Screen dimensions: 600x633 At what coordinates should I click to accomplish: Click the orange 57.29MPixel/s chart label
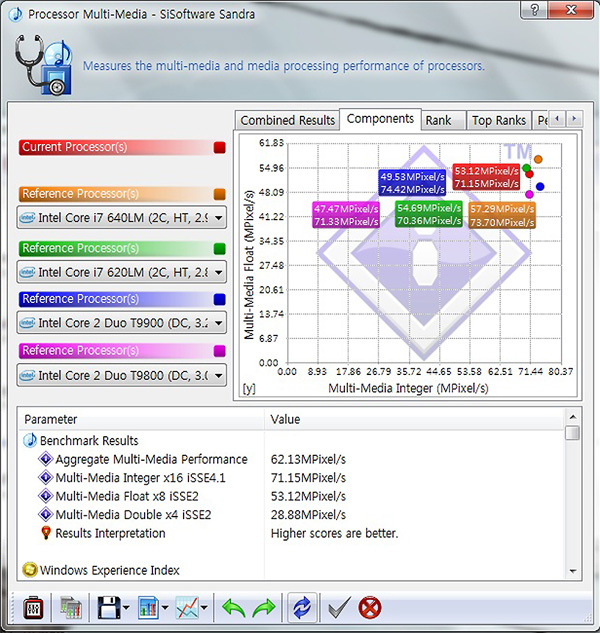tap(502, 215)
